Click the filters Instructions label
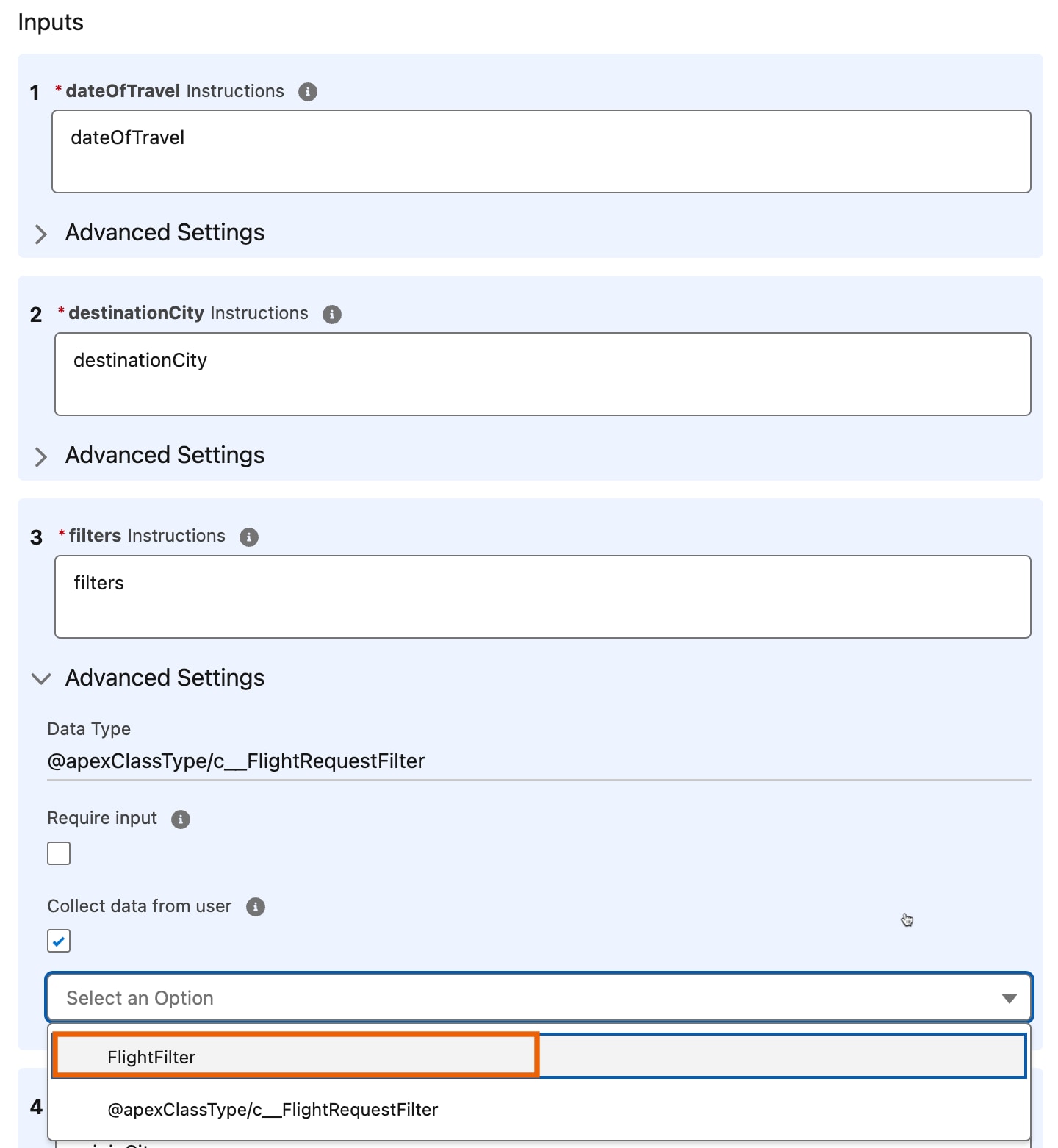 [x=147, y=536]
